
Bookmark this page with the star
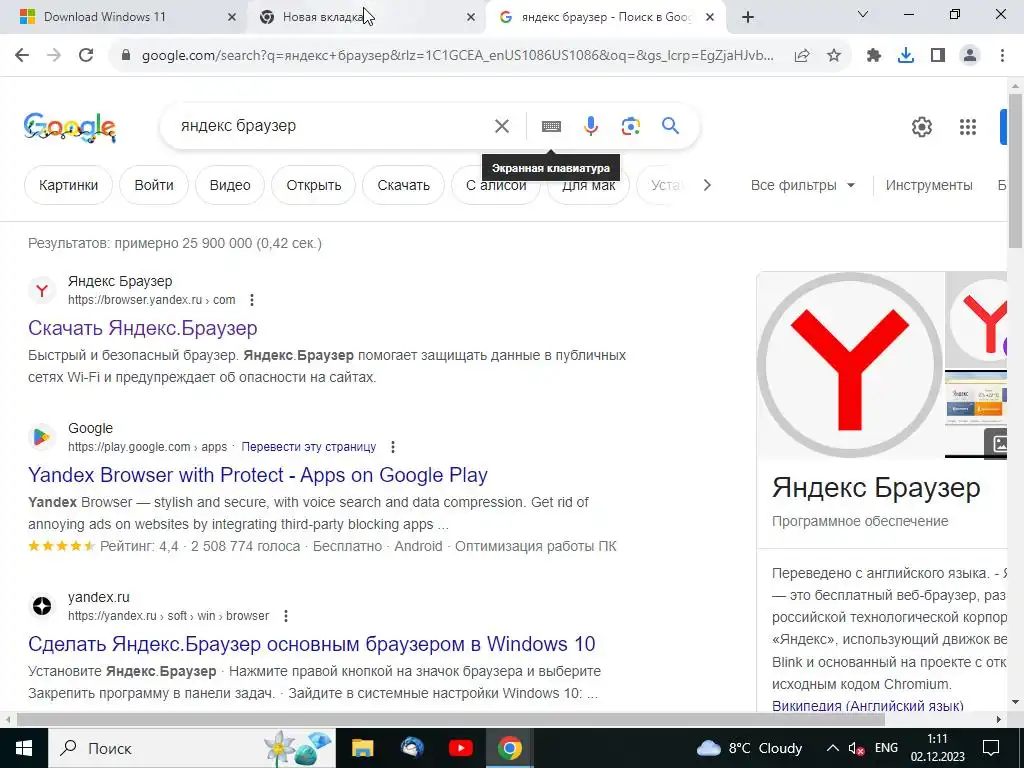(834, 56)
